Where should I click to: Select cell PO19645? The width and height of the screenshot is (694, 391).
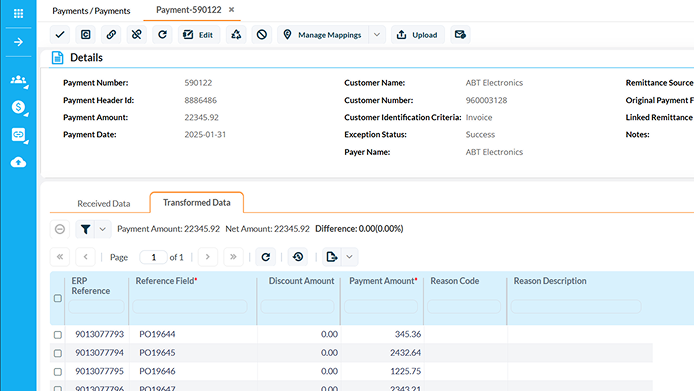coord(157,353)
